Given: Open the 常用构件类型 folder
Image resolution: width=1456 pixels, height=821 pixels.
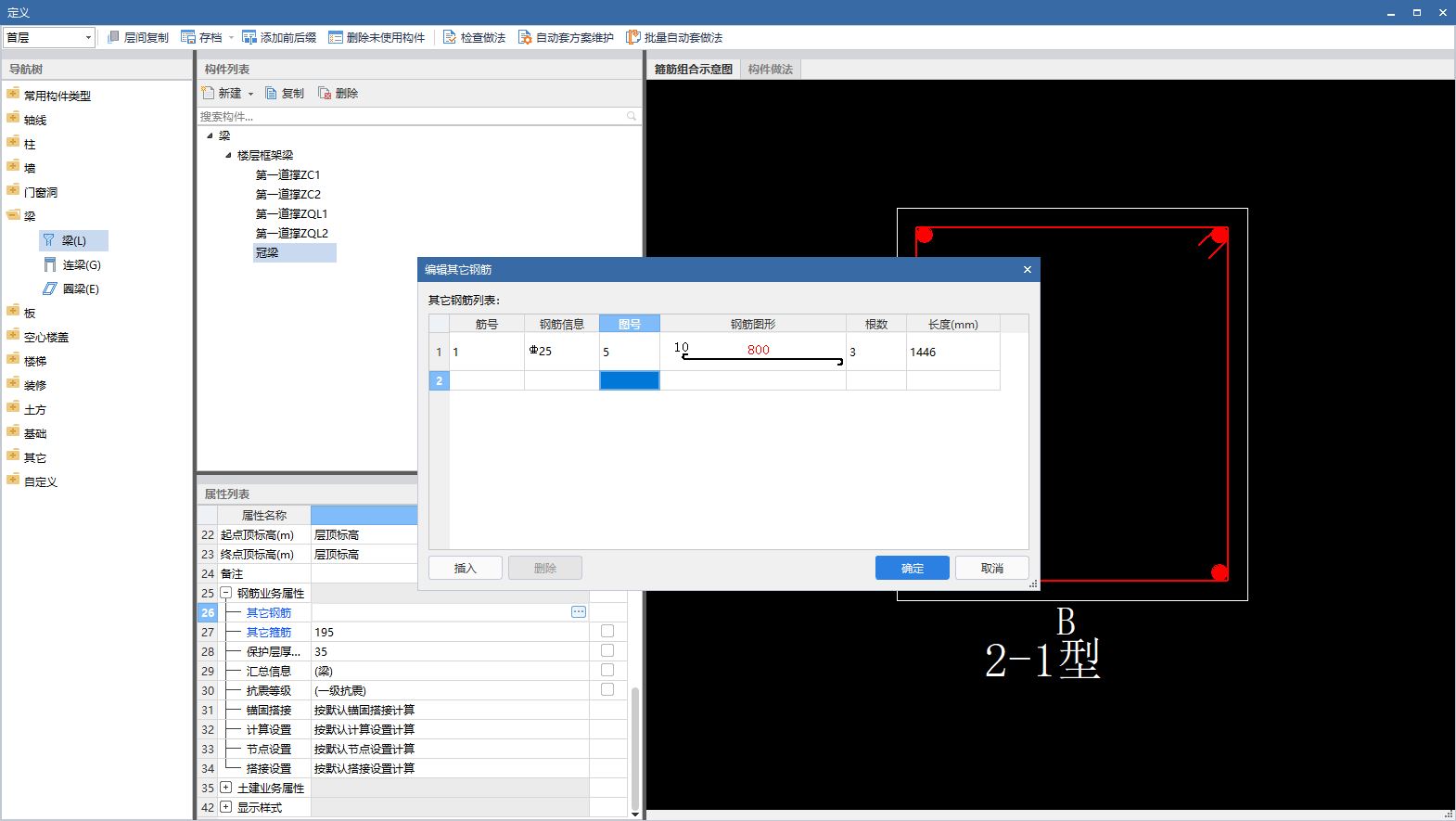Looking at the screenshot, I should tap(13, 94).
